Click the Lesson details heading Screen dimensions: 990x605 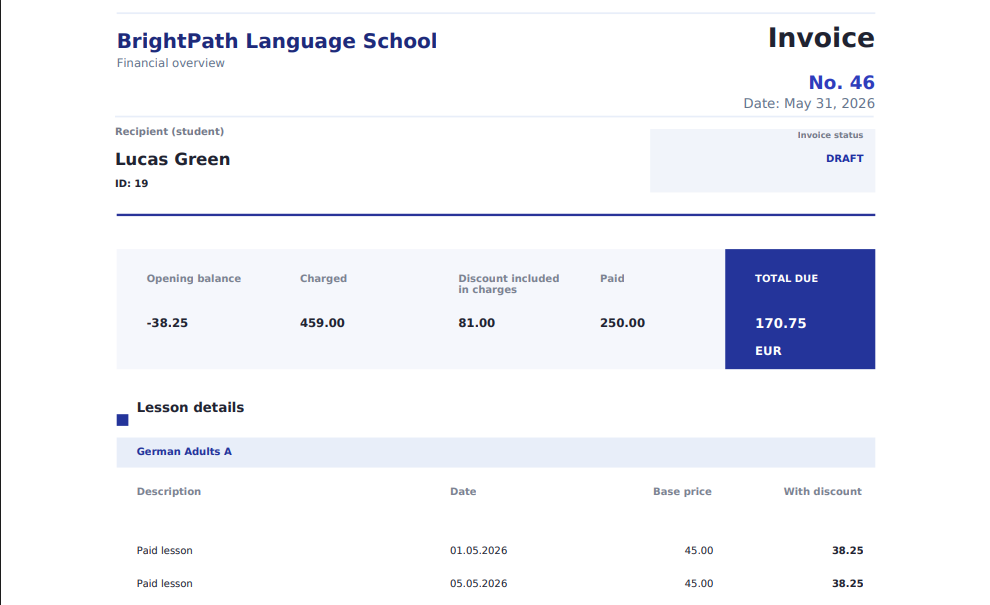point(190,407)
